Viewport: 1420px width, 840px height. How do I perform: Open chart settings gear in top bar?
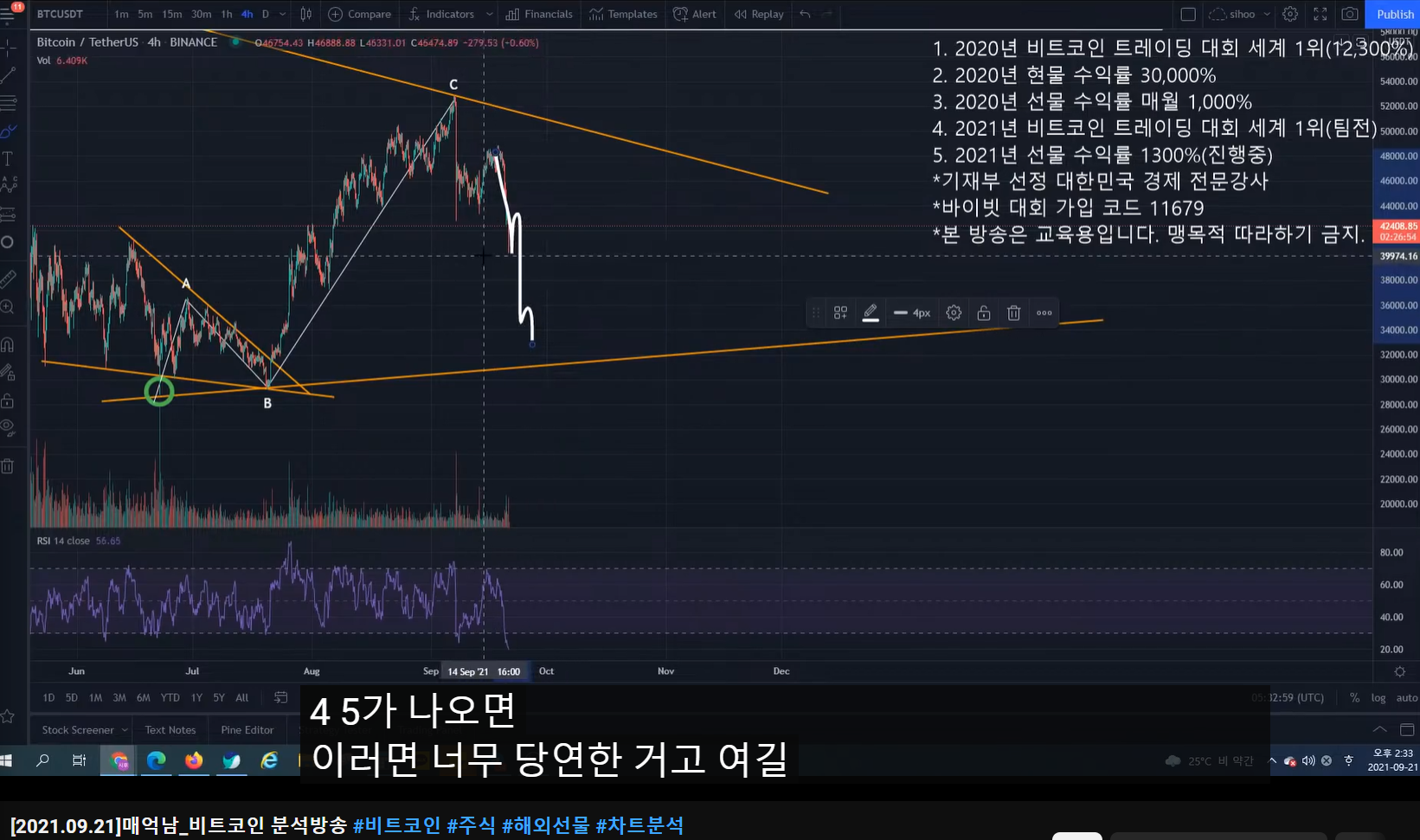point(1290,14)
